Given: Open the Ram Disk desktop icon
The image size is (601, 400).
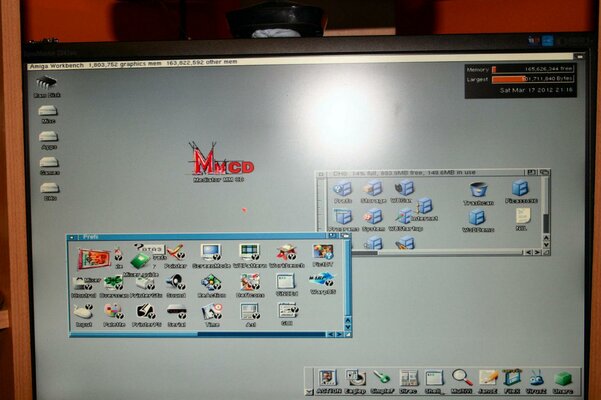Looking at the screenshot, I should pyautogui.click(x=45, y=84).
